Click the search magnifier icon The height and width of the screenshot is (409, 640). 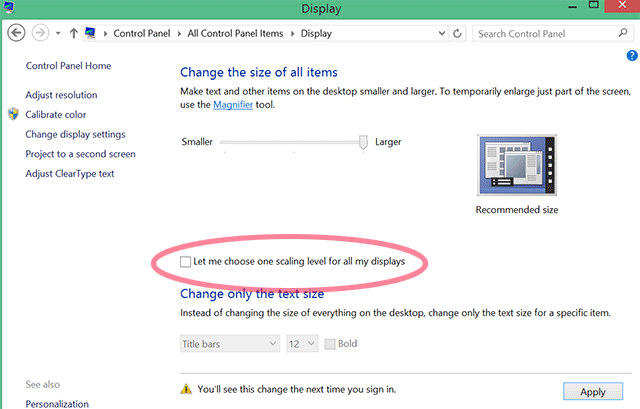pos(623,33)
